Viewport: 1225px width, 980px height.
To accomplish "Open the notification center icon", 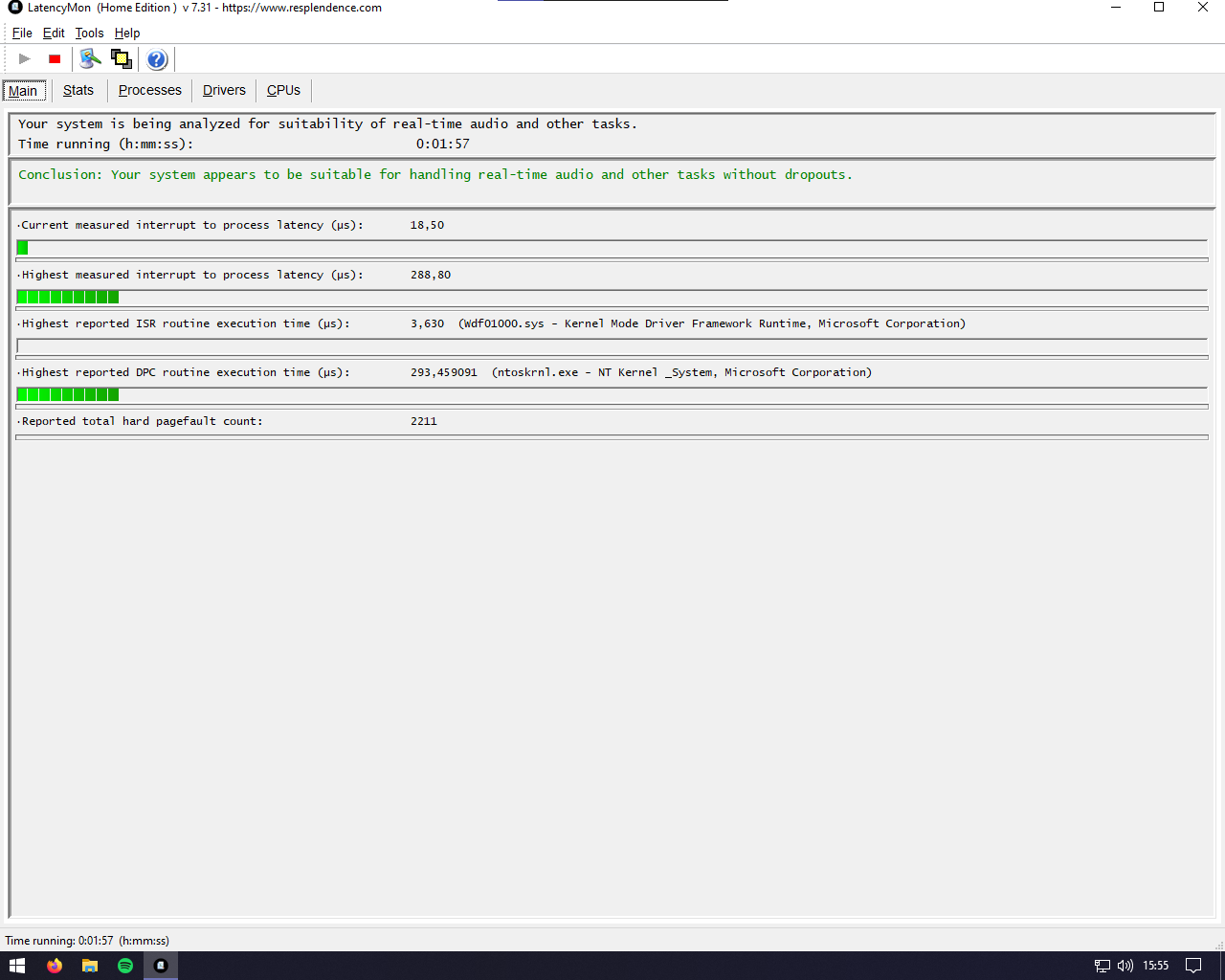I will 1193,966.
